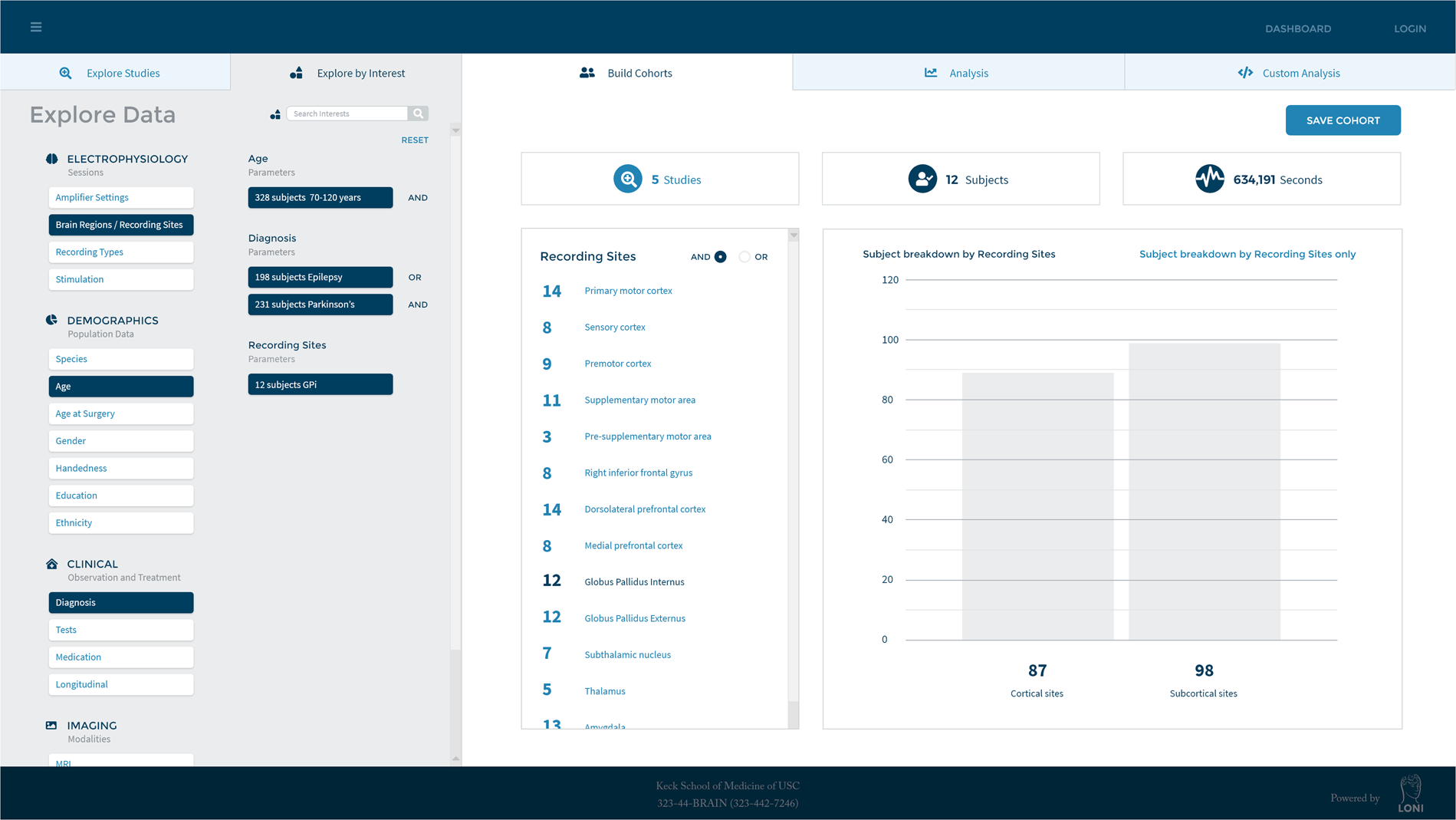This screenshot has height=820, width=1456.
Task: Select Ethnicity demographic filter
Action: click(121, 522)
